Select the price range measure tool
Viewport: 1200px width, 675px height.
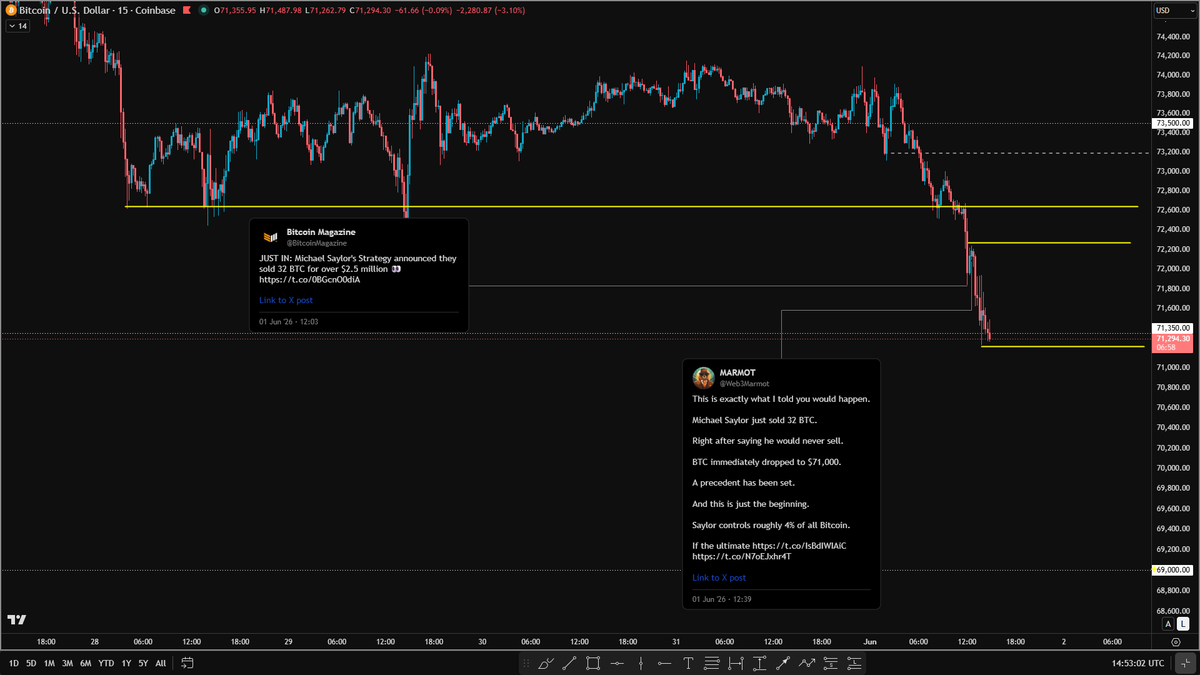(x=759, y=663)
